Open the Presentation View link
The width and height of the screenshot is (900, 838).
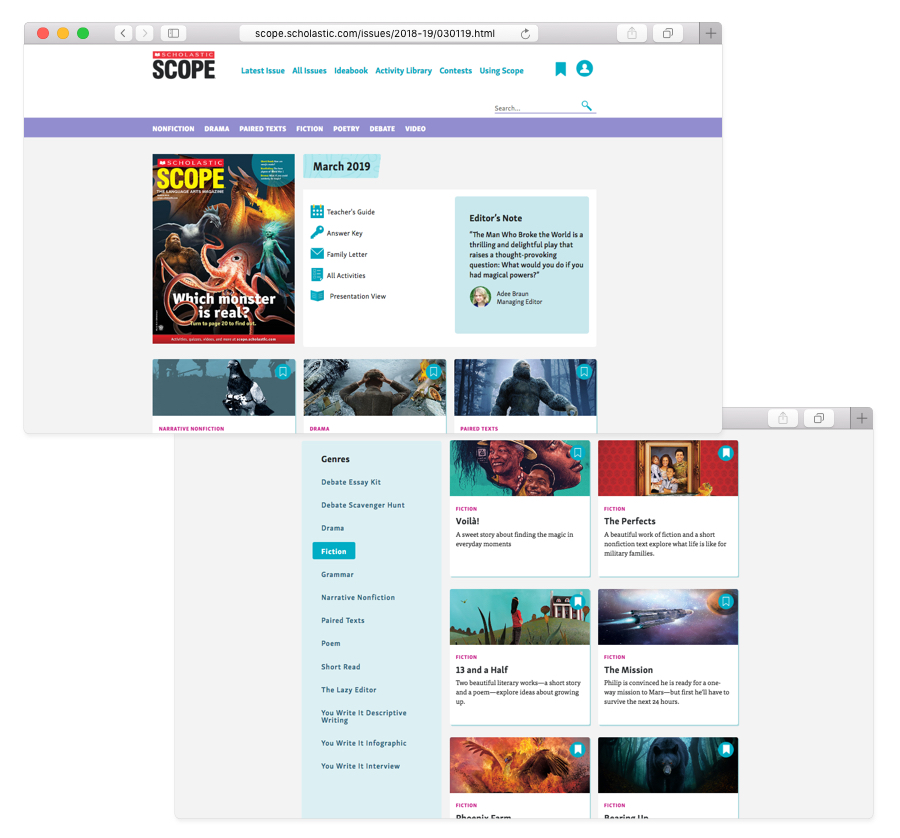(358, 296)
